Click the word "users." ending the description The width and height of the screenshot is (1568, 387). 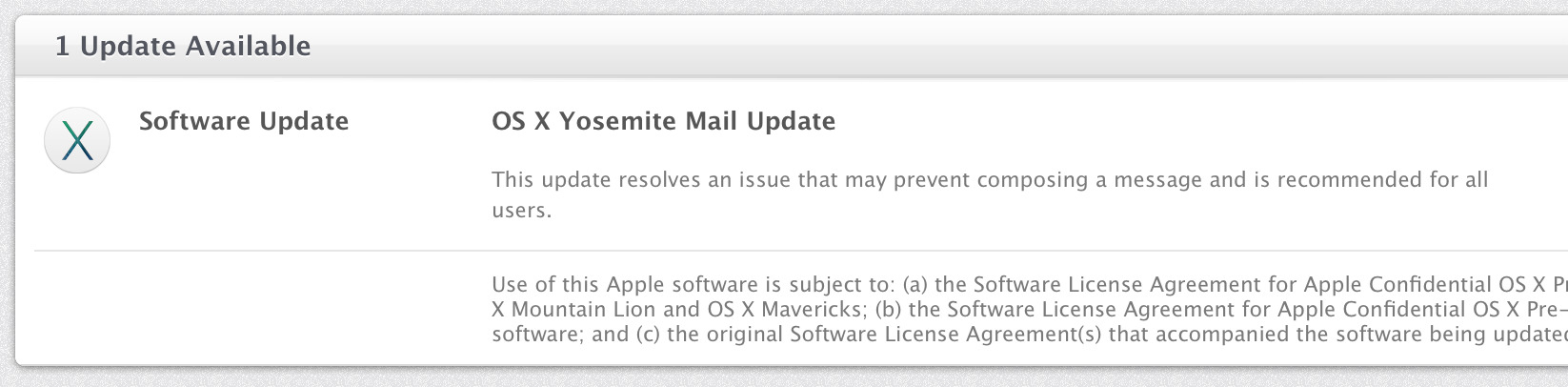[x=522, y=211]
